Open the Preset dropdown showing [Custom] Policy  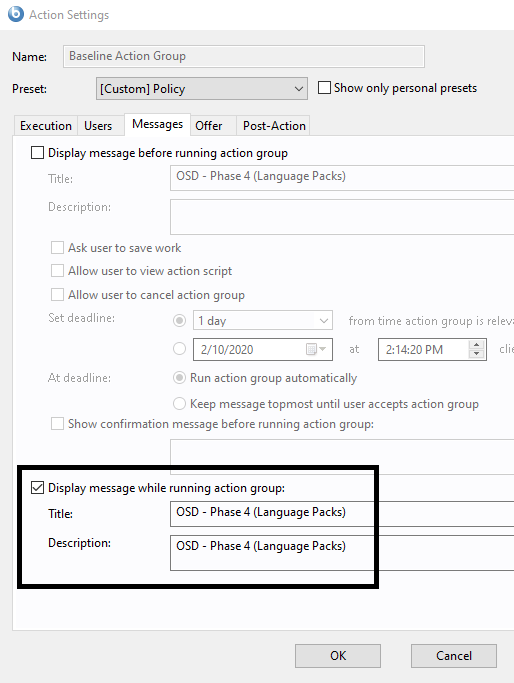202,89
